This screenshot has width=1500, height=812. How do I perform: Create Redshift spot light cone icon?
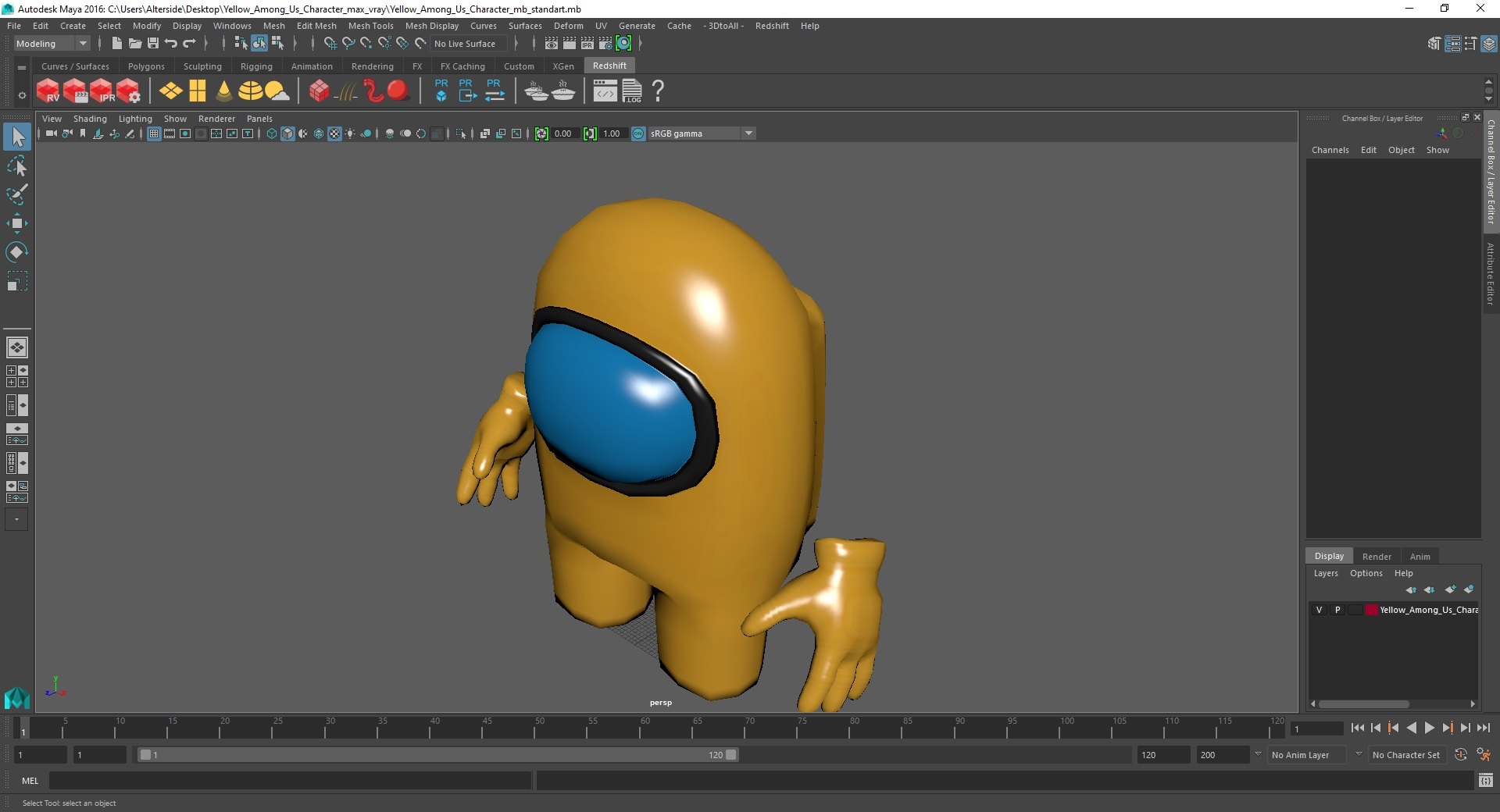(x=224, y=91)
